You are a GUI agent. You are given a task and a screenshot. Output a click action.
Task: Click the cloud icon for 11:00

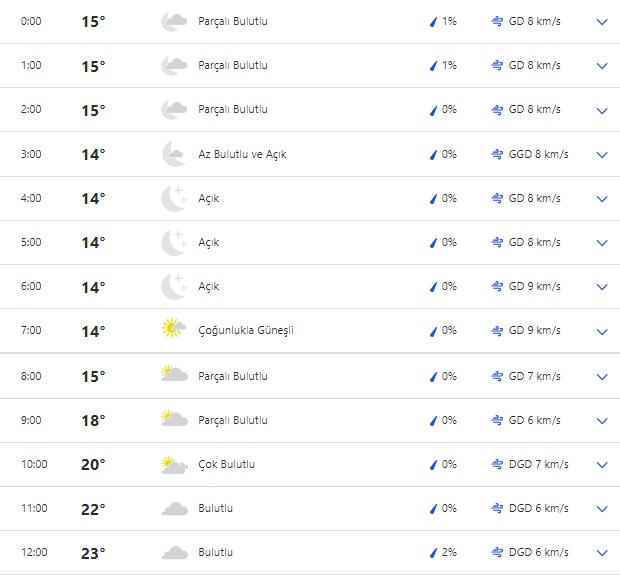click(x=174, y=509)
